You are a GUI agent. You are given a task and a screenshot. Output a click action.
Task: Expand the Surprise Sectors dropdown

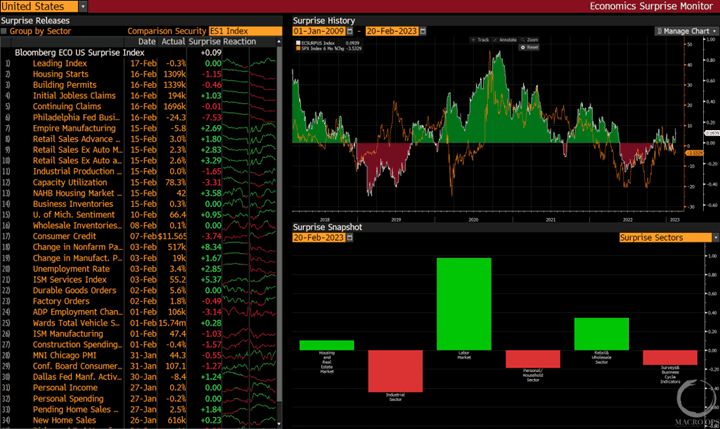pyautogui.click(x=715, y=237)
